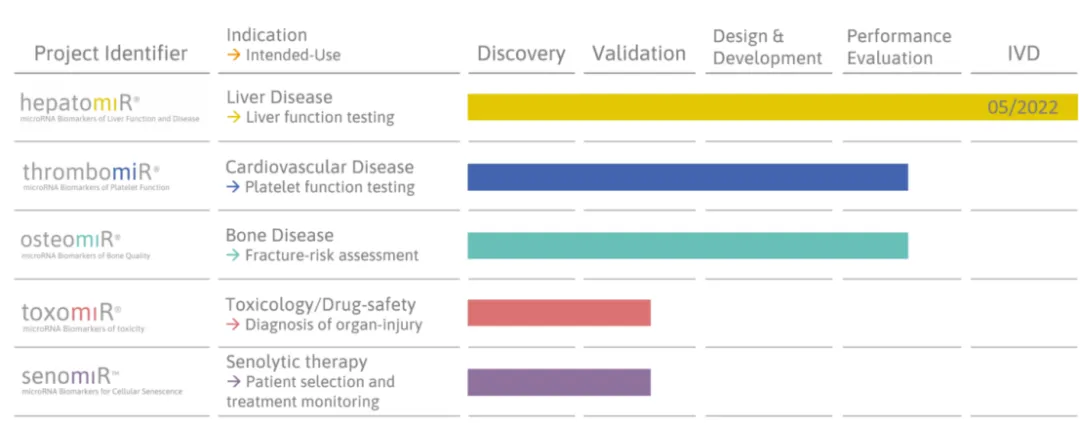The width and height of the screenshot is (1080, 423).
Task: Select the purple senomiR progress bar
Action: 559,382
